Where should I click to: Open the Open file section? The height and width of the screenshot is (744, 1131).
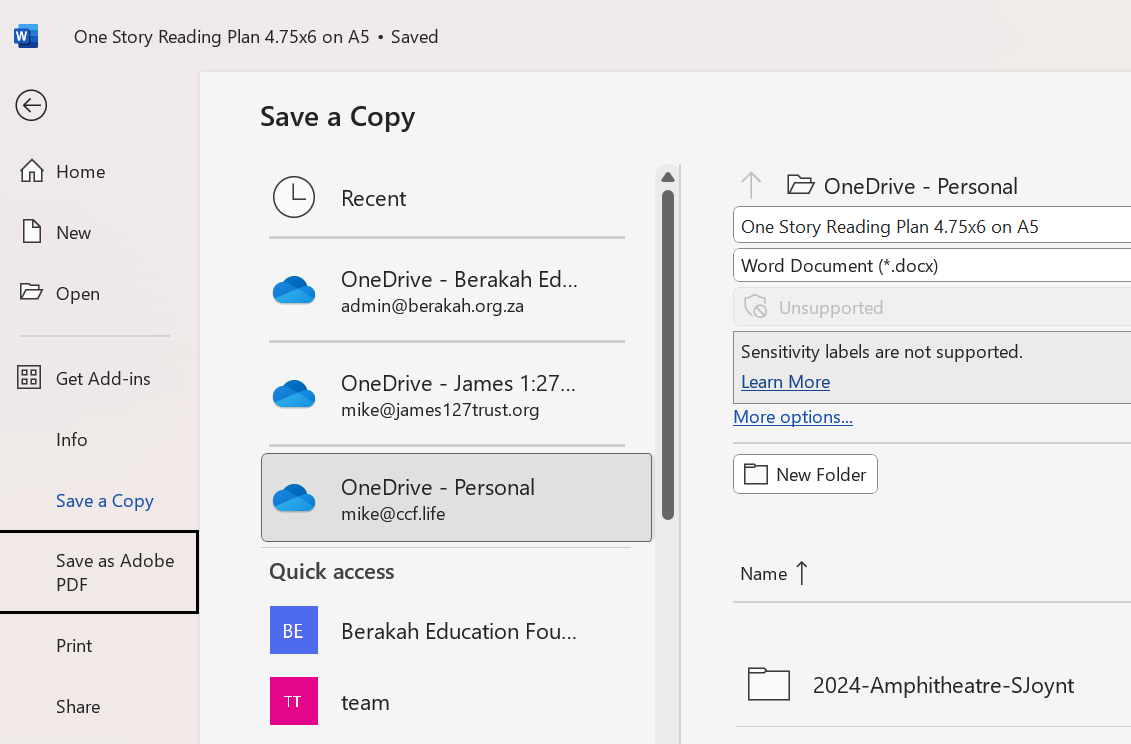click(x=77, y=293)
